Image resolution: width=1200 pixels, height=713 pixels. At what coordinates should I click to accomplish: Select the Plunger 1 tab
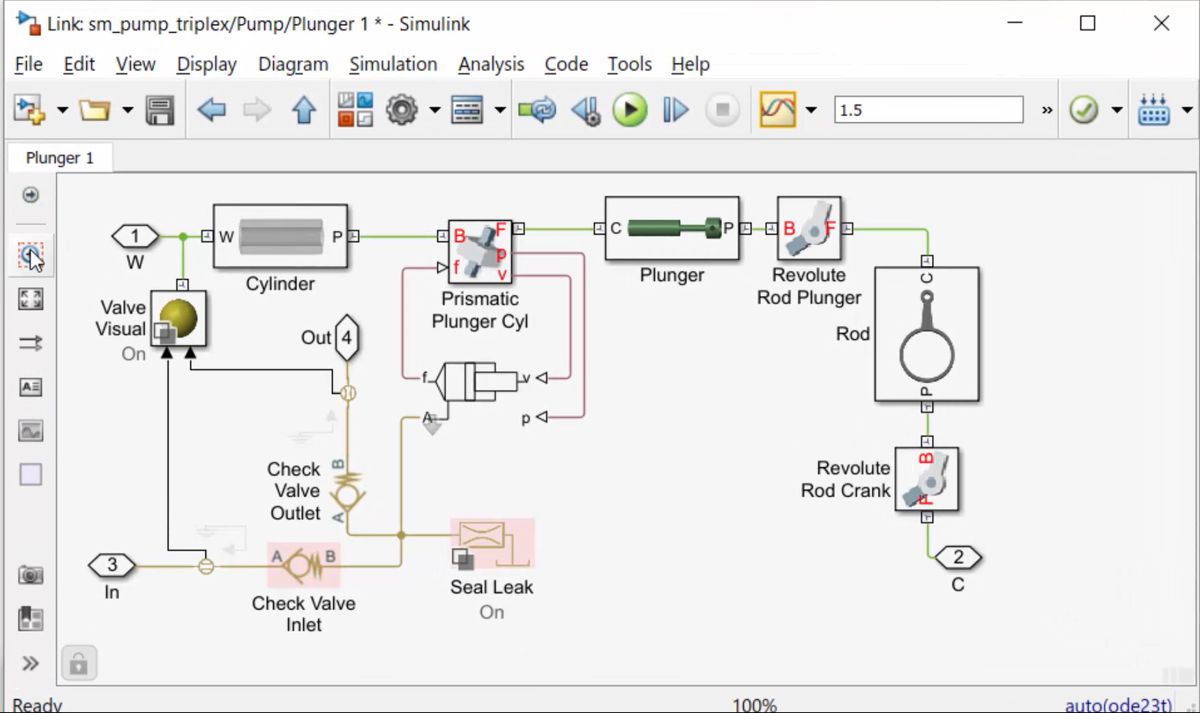pos(60,158)
